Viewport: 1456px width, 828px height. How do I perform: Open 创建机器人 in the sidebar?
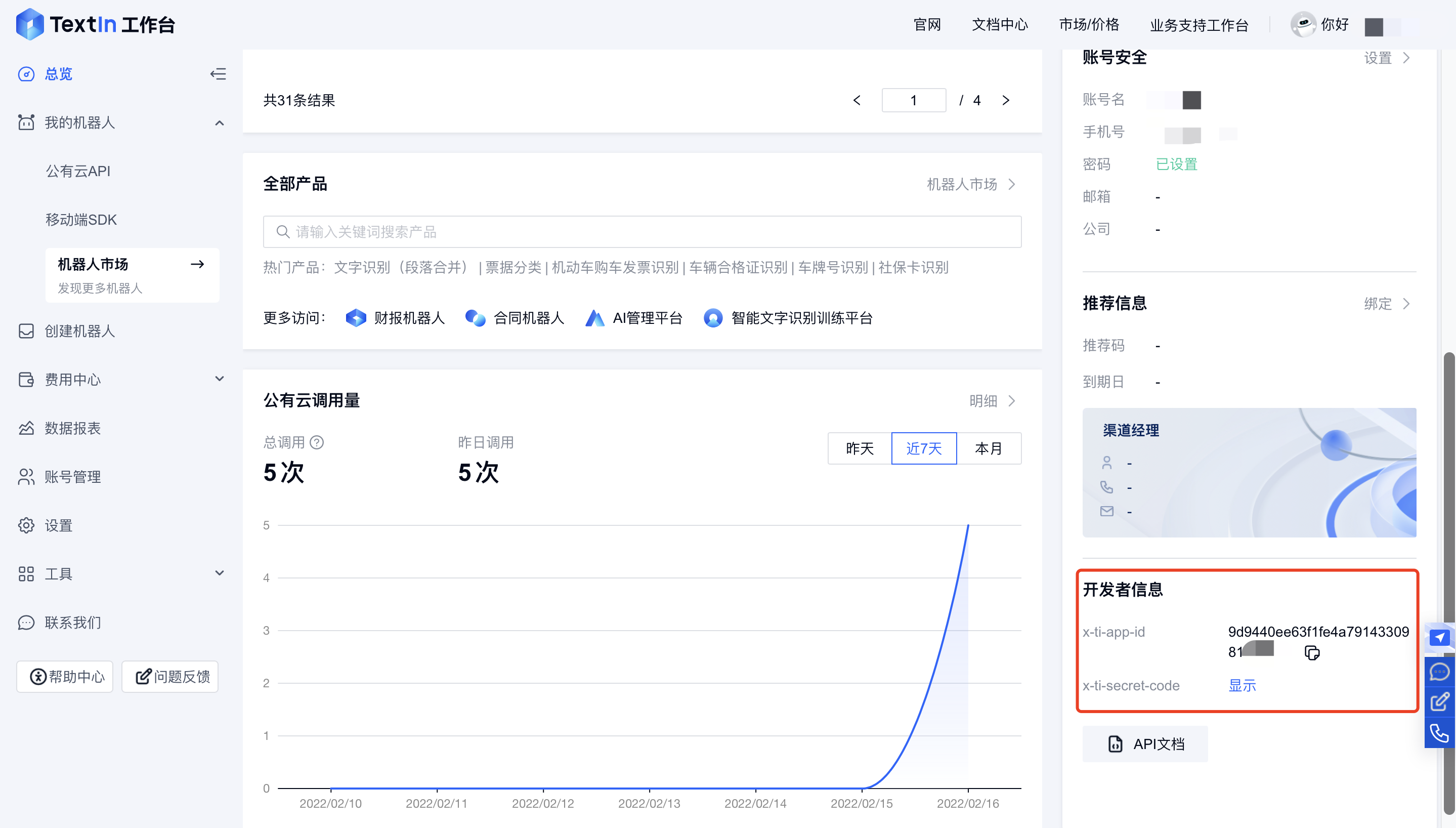pos(80,331)
